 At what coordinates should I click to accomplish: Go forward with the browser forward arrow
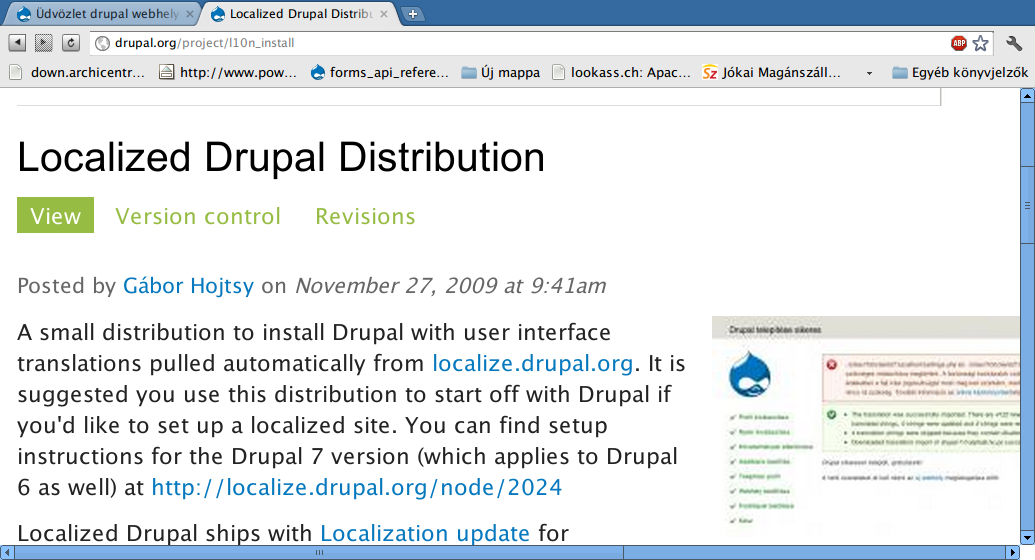44,43
